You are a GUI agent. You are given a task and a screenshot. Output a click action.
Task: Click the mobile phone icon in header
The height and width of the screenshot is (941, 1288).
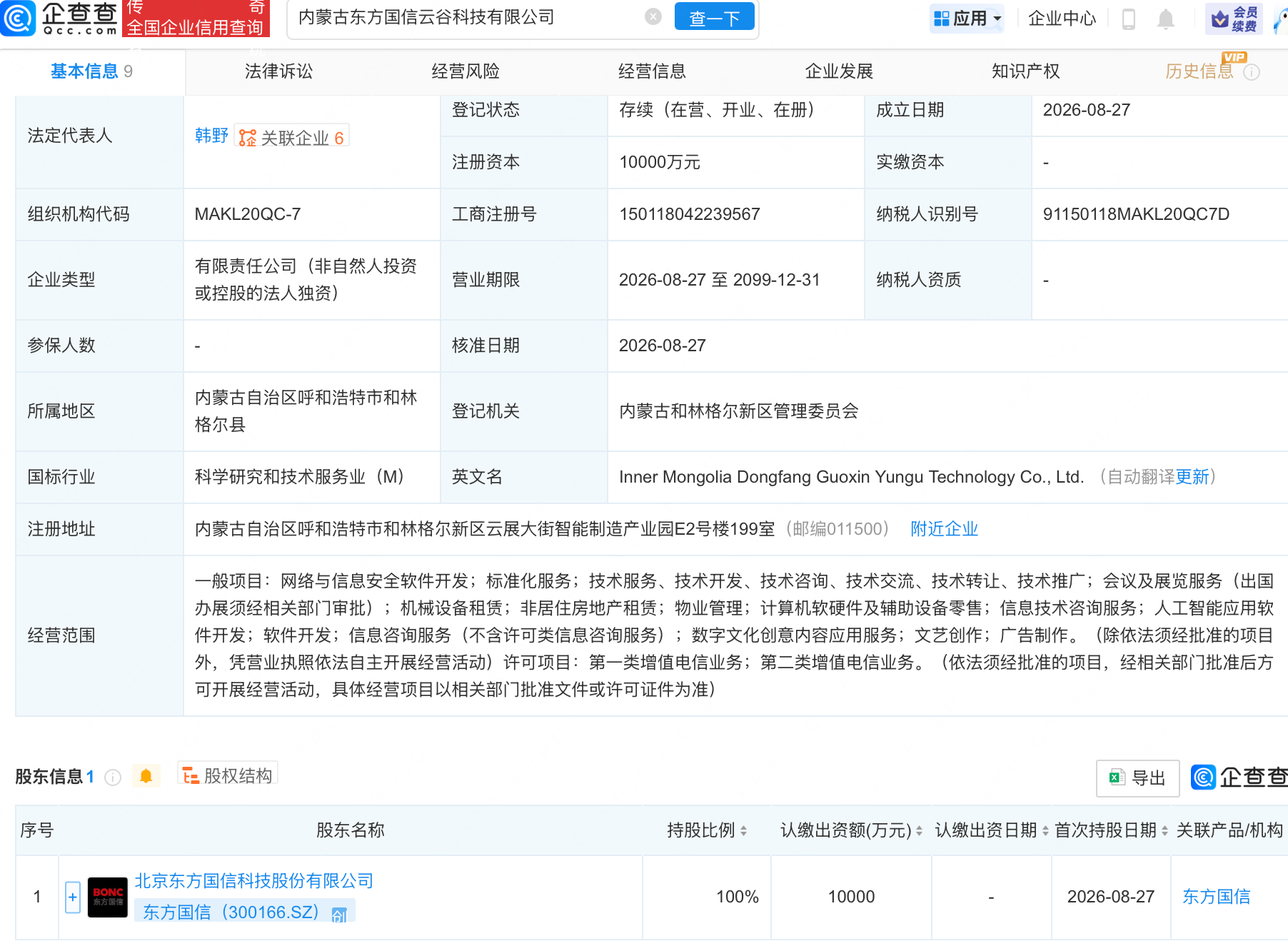pos(1129,19)
